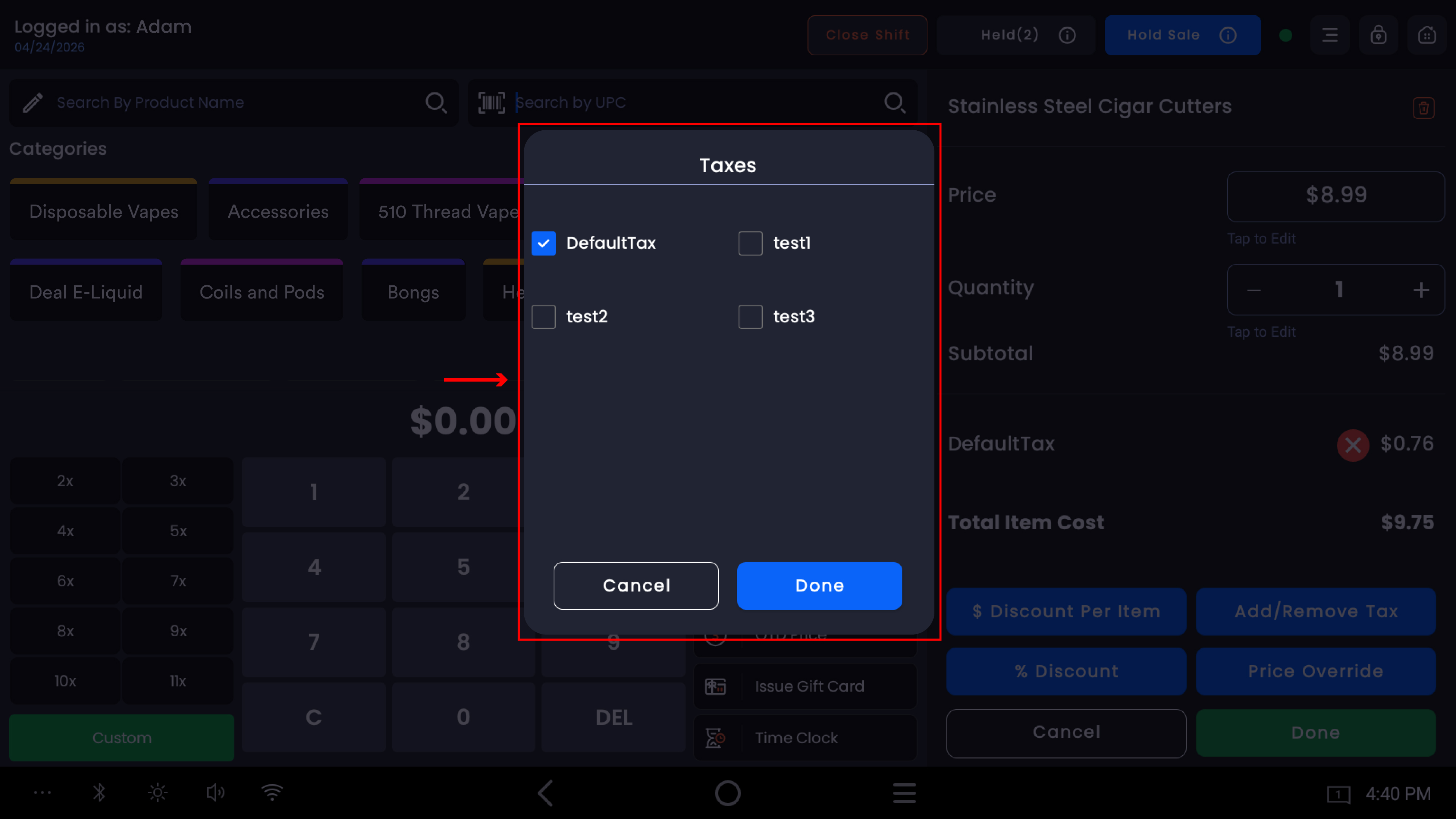
Task: Remove DefaultTax using the red X icon
Action: click(x=1353, y=446)
